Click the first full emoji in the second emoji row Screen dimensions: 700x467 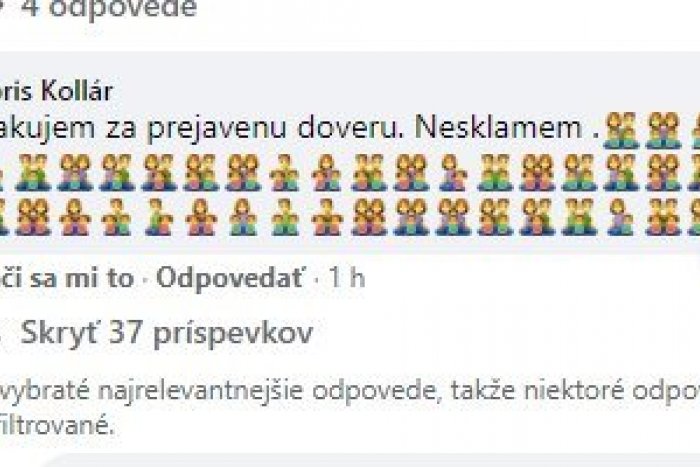tap(33, 172)
